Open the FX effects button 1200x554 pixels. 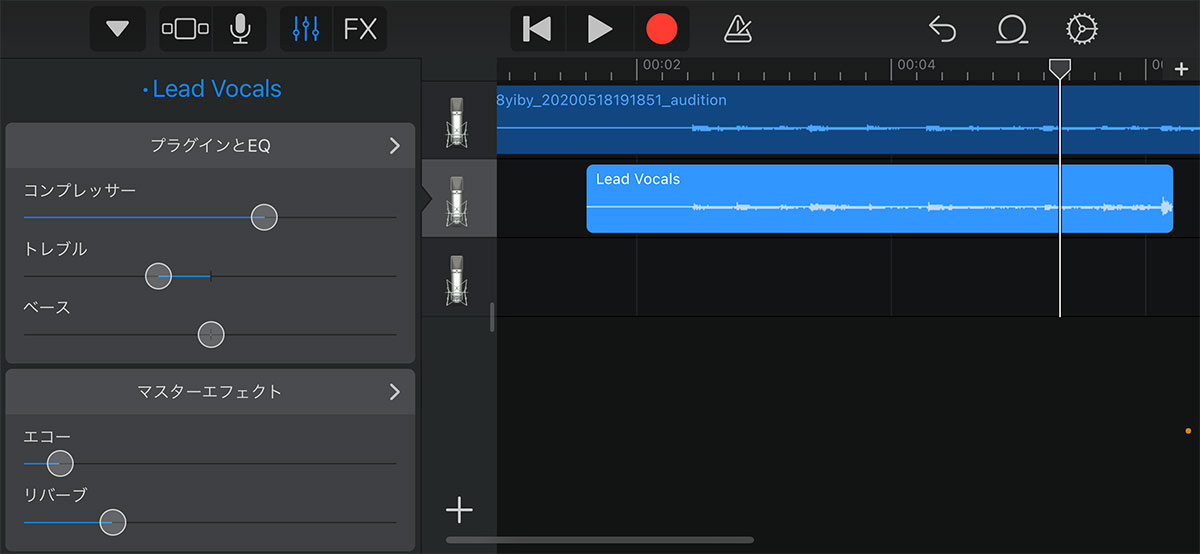[x=360, y=29]
